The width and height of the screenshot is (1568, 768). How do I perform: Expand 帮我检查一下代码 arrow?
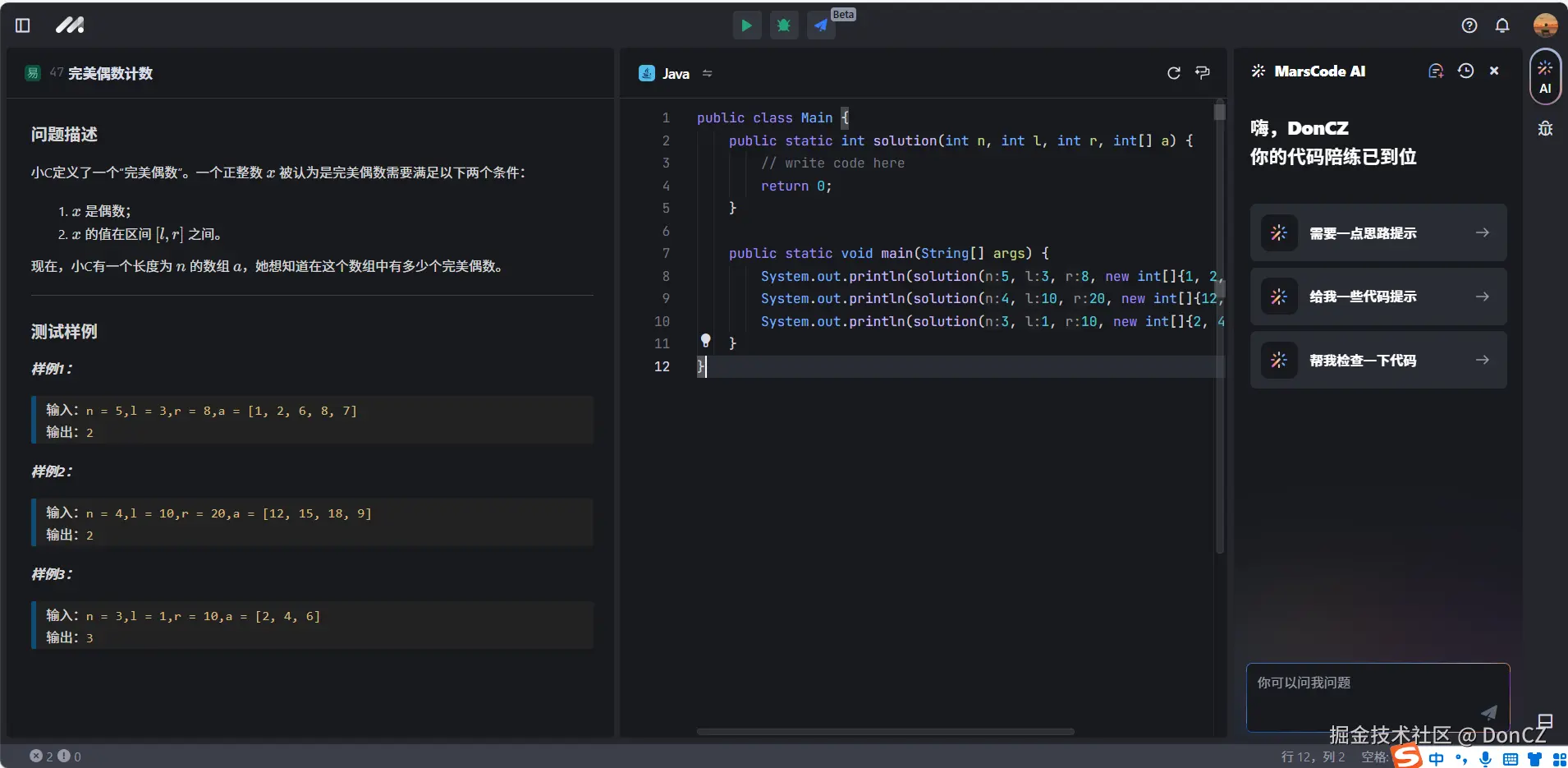coord(1482,360)
